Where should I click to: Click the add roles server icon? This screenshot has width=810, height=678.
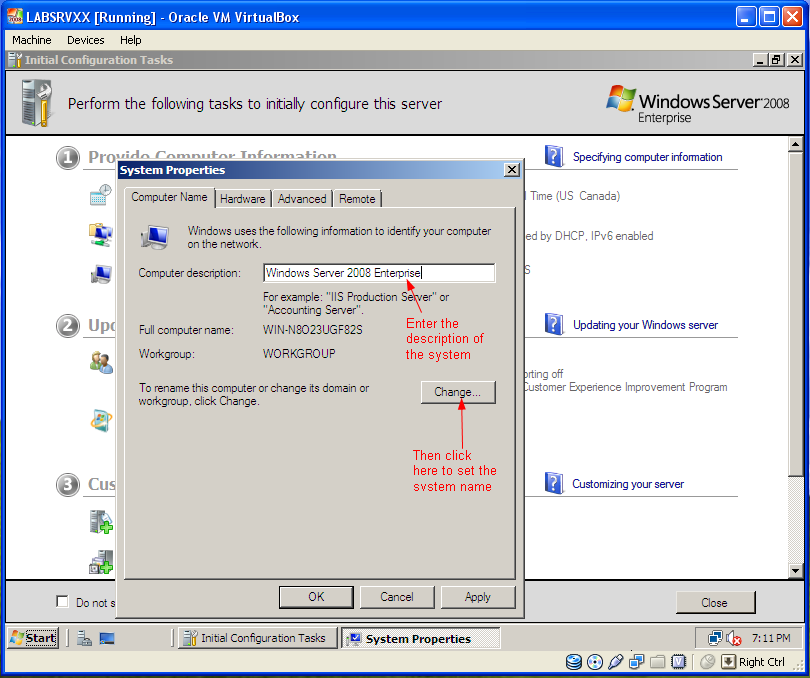[x=101, y=522]
